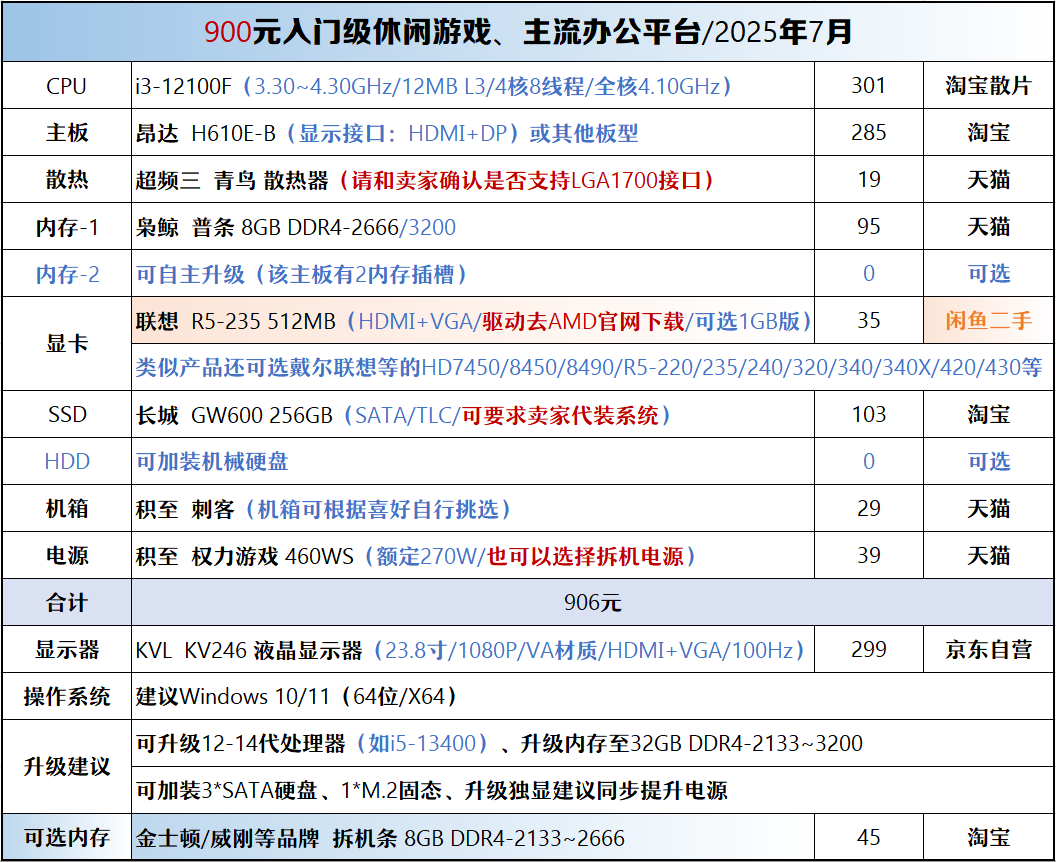
Task: Click the orange '闲鱼二手' cell
Action: [x=989, y=321]
